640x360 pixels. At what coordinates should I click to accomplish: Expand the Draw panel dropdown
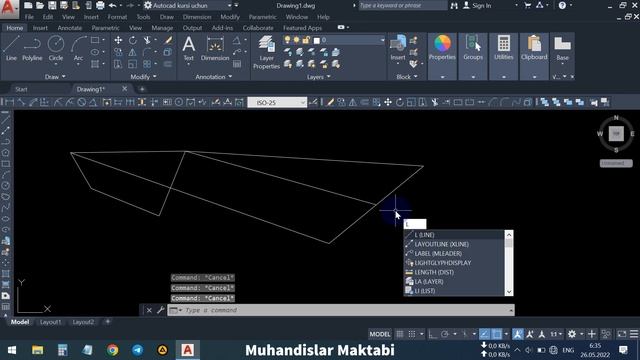coord(55,77)
